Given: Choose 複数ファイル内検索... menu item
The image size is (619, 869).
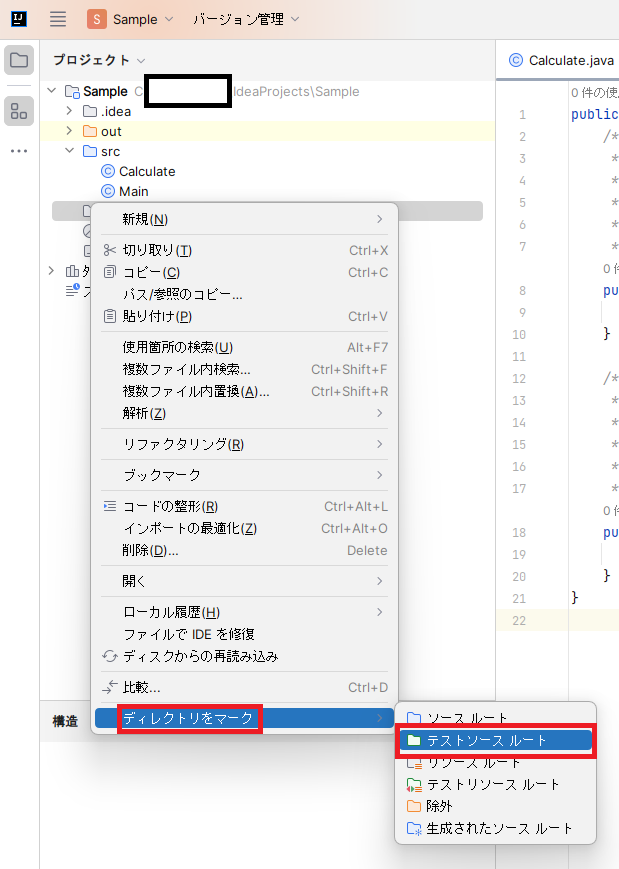Looking at the screenshot, I should click(x=244, y=369).
